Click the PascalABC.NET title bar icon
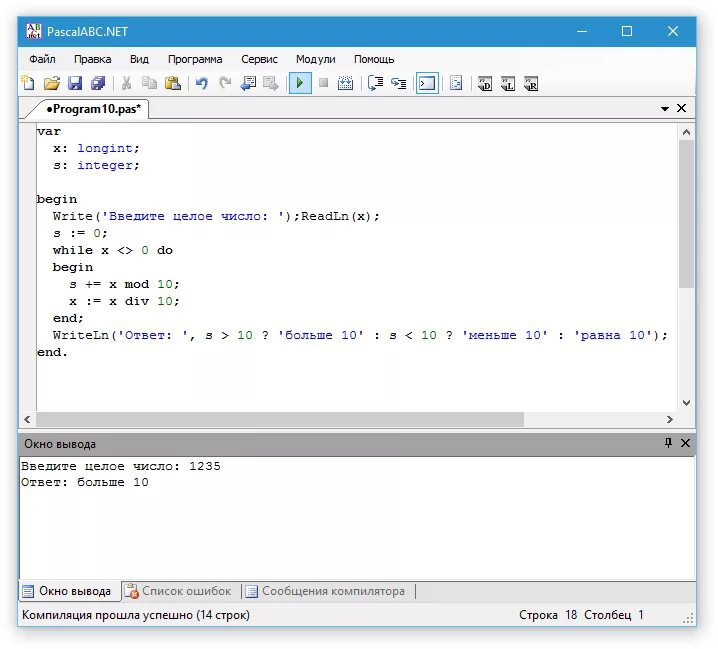 33,31
